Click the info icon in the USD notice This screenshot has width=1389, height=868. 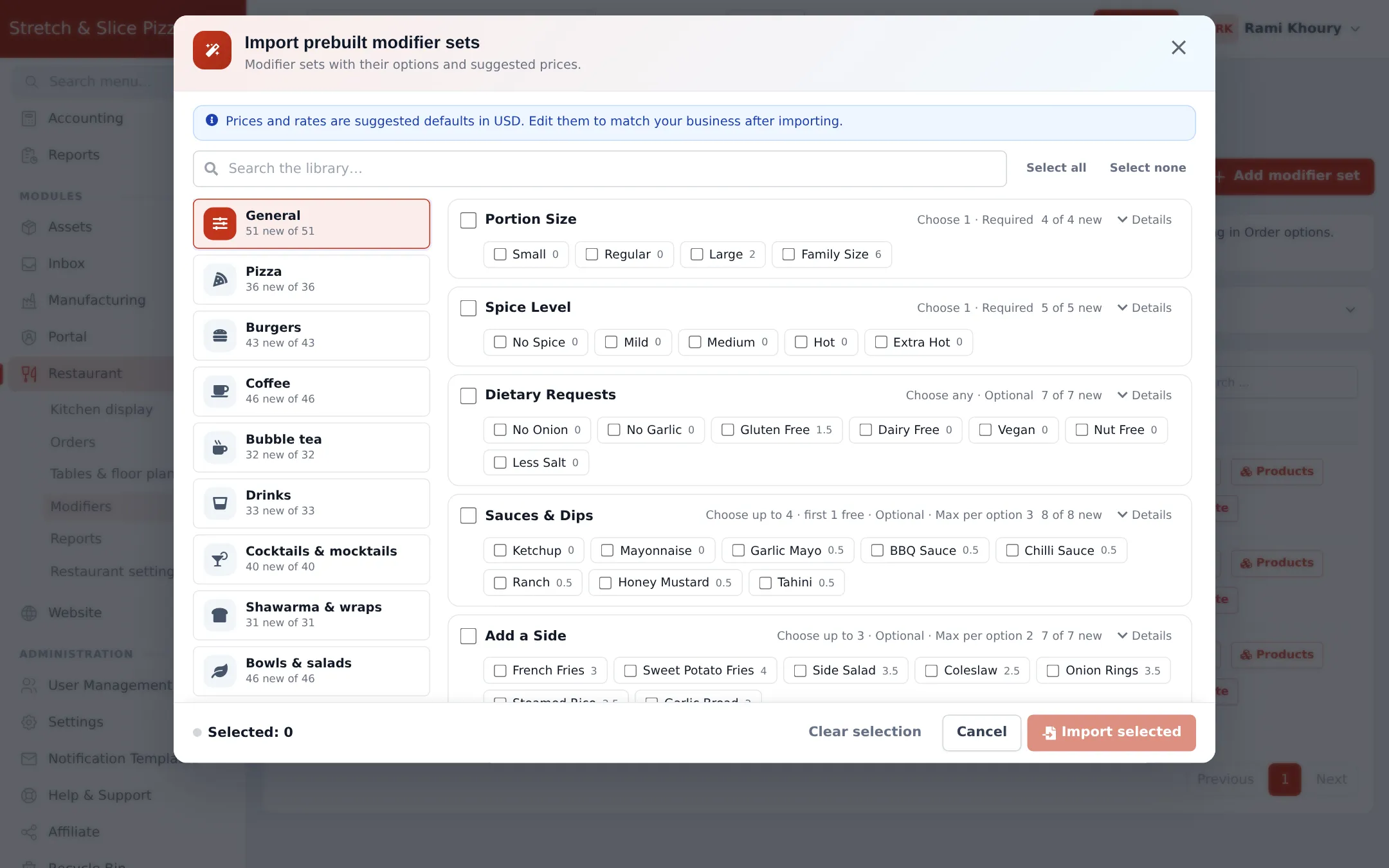tap(212, 120)
